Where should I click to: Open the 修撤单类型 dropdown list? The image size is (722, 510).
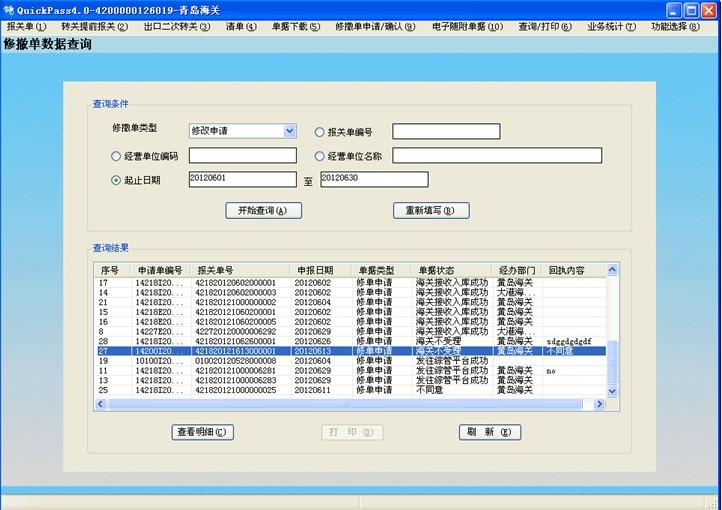click(290, 131)
